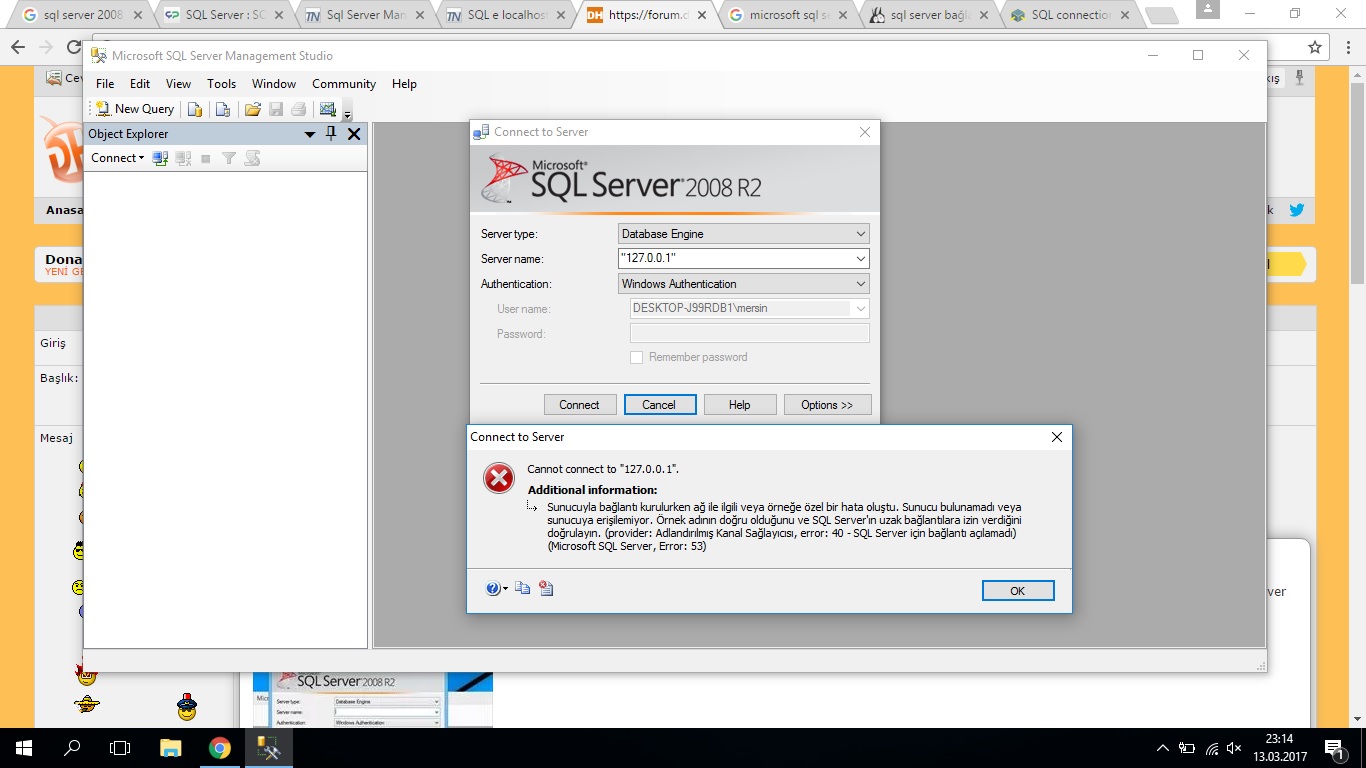Screen dimensions: 1366x768
Task: Open the Edit menu
Action: pos(140,84)
